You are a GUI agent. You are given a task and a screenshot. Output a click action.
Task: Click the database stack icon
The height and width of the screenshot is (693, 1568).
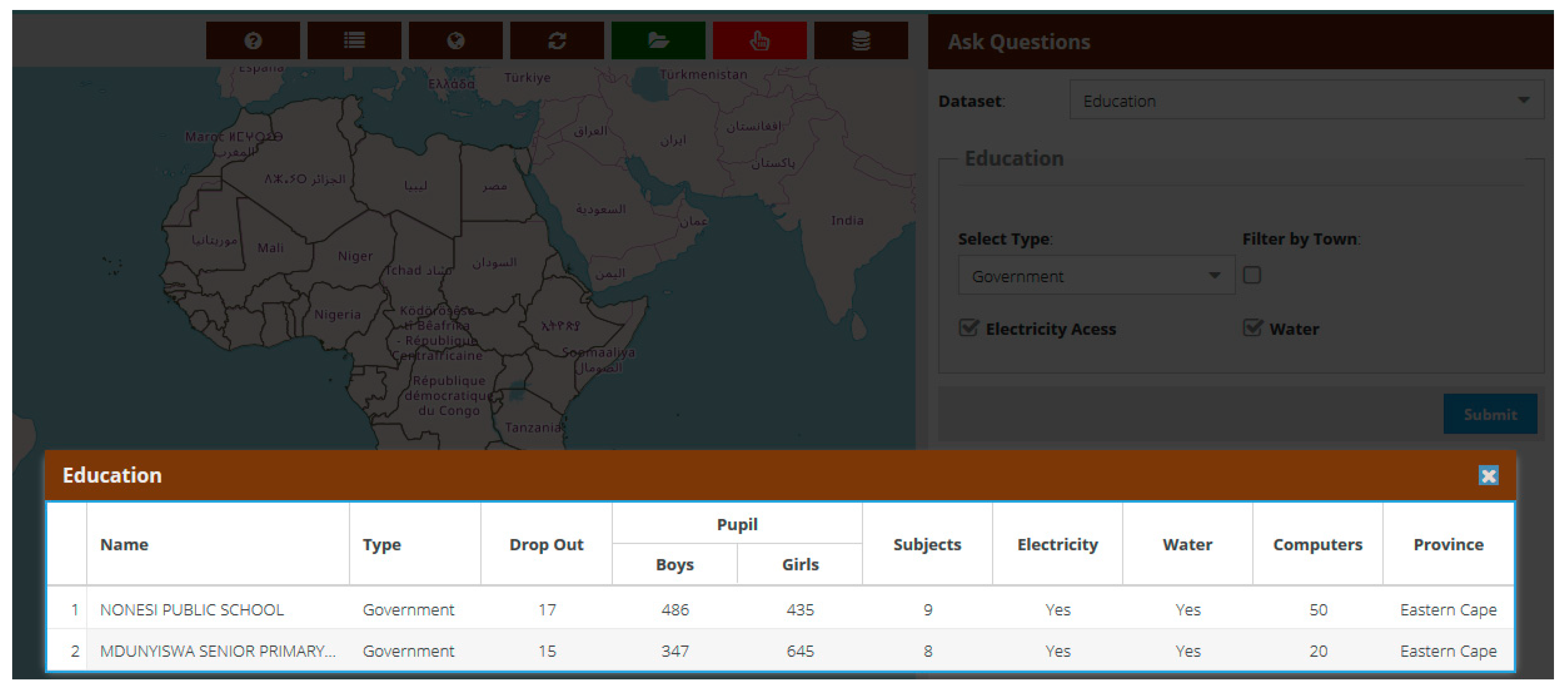(861, 41)
